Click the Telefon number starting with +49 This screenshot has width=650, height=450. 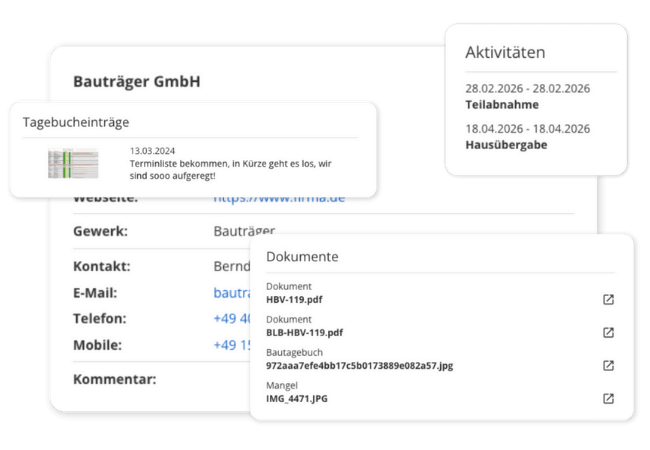(x=230, y=319)
